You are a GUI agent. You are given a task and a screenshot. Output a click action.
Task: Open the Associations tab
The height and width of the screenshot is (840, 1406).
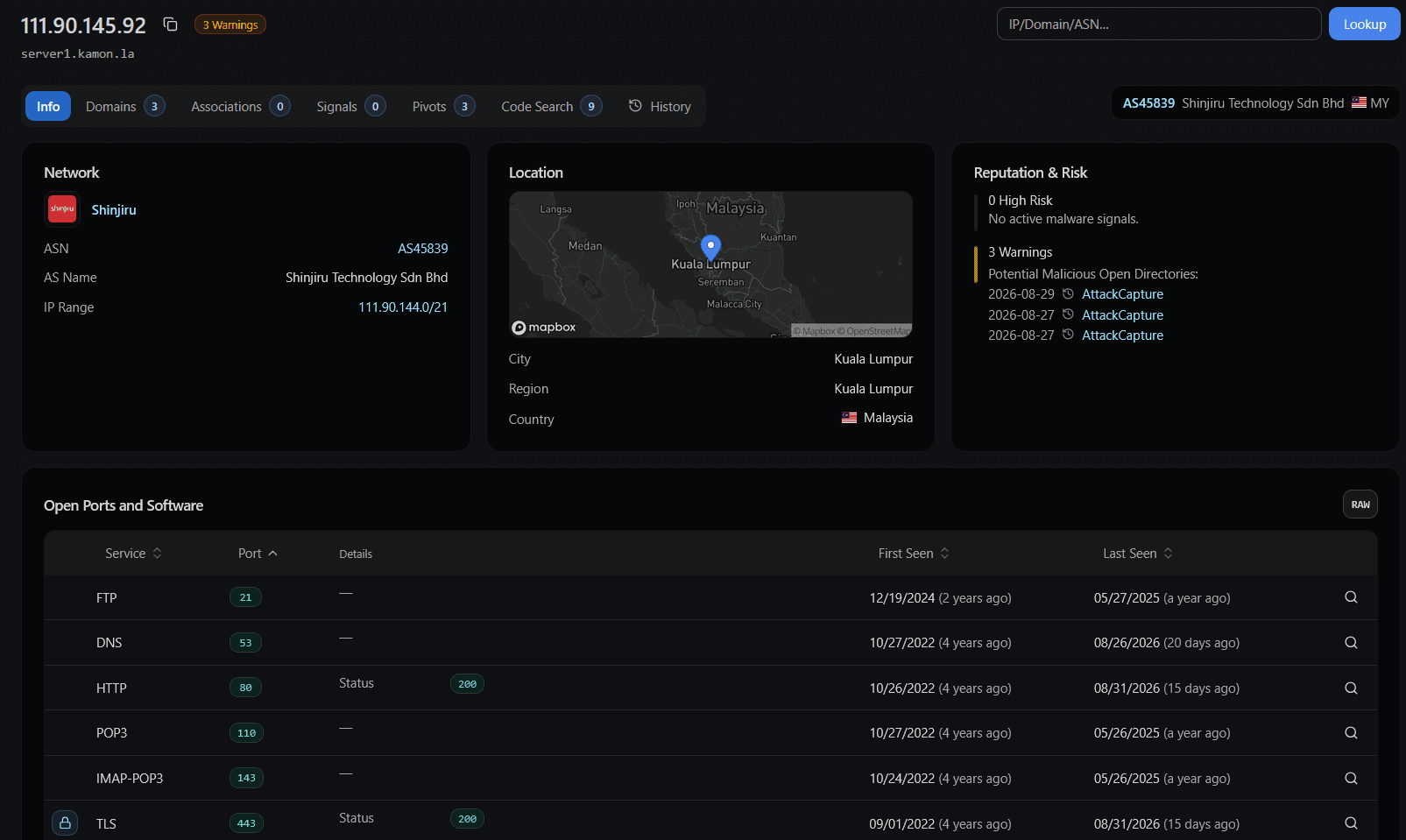coord(240,107)
